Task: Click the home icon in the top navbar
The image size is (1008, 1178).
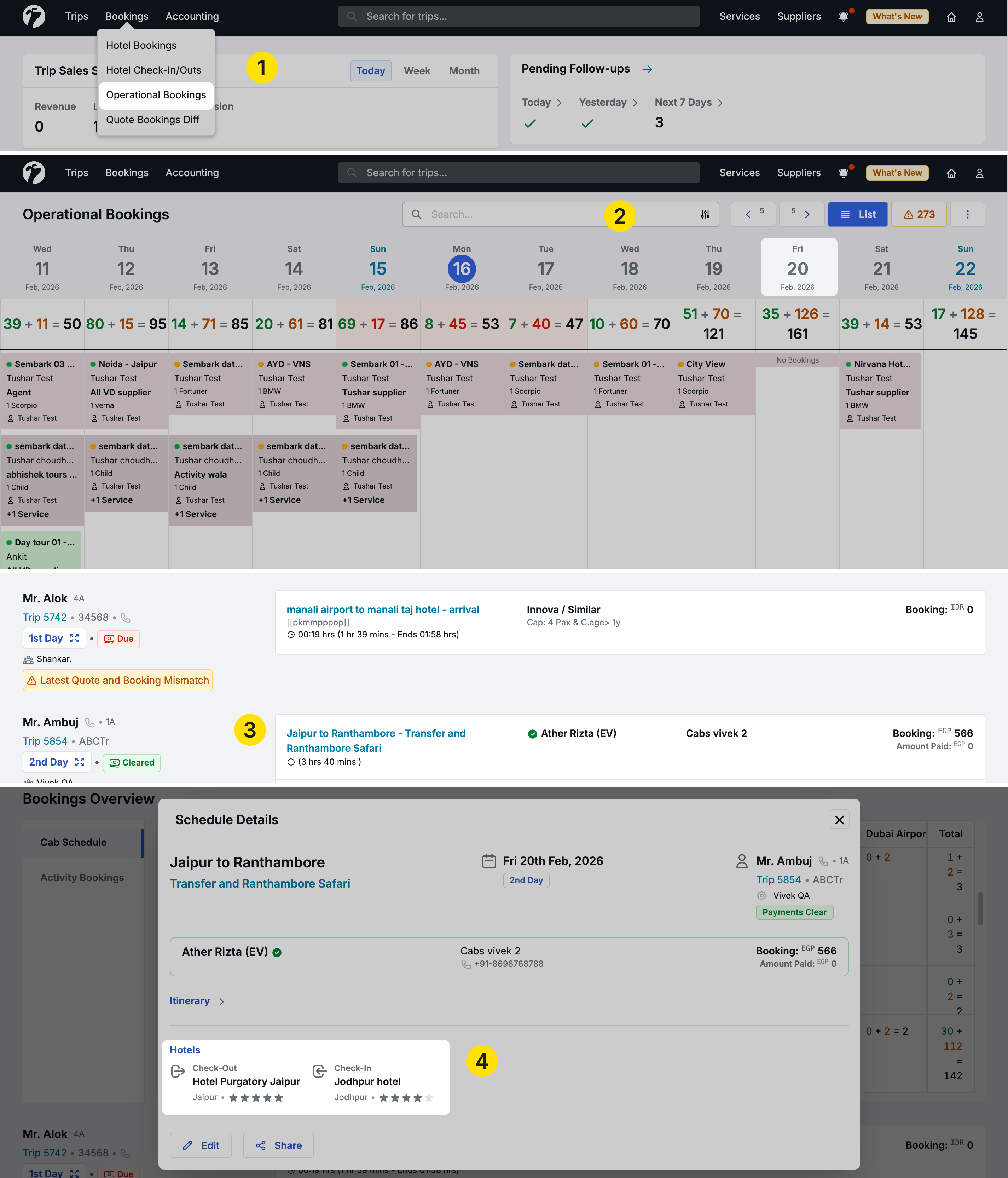Action: point(951,17)
